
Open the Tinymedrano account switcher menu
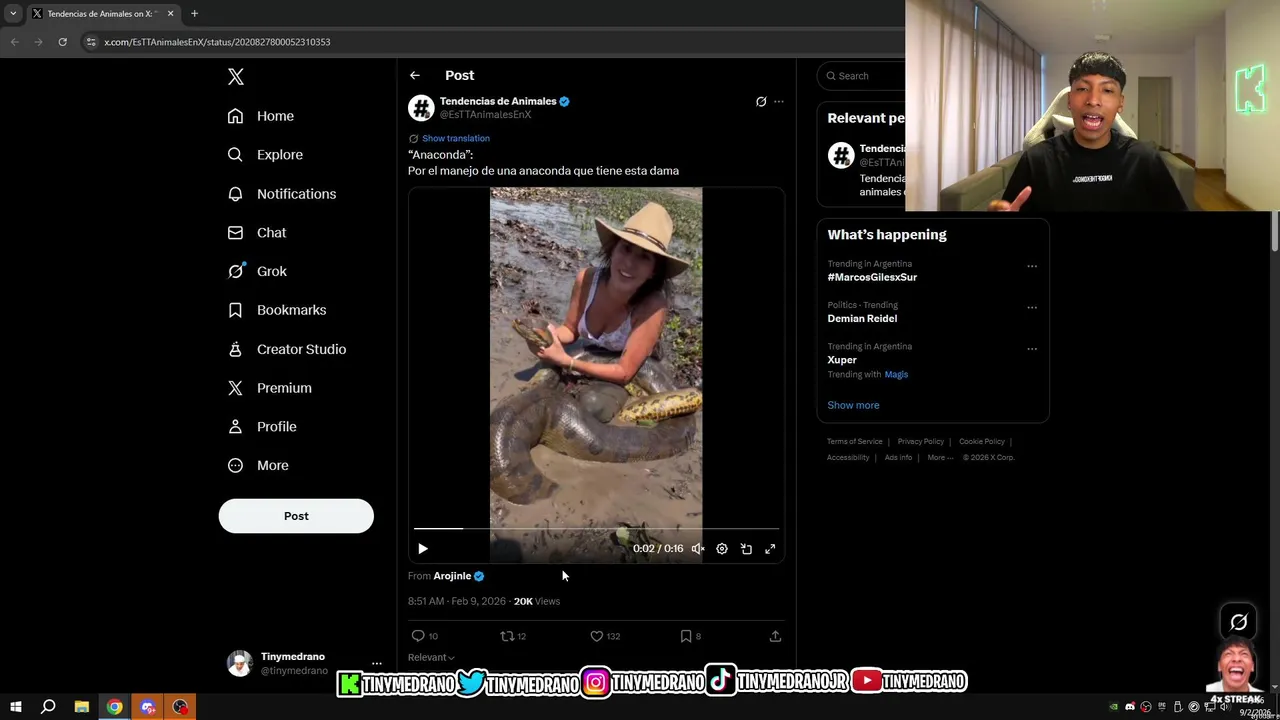point(376,663)
